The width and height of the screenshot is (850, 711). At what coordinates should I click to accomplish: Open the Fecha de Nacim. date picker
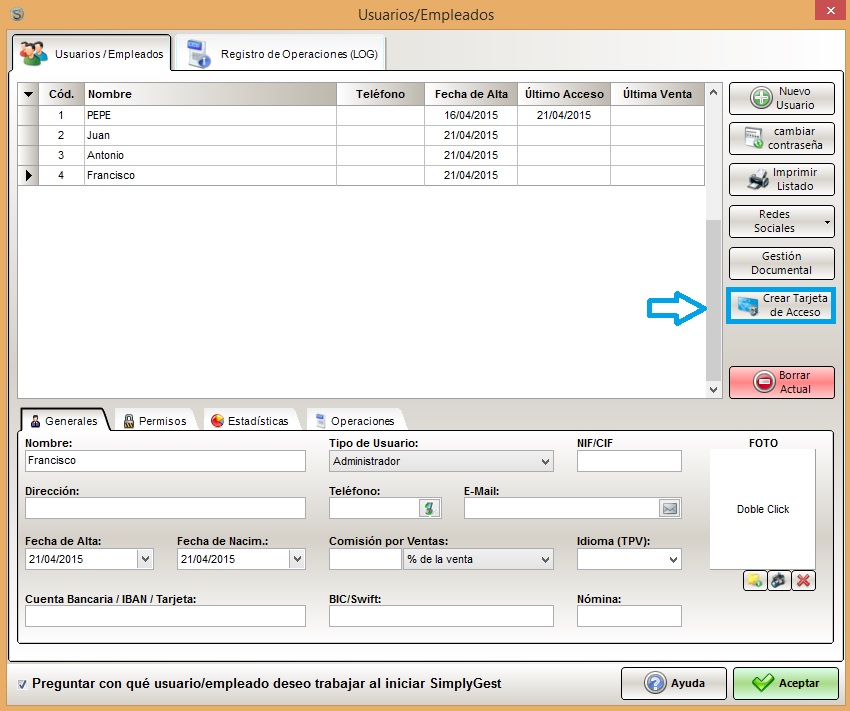point(297,559)
